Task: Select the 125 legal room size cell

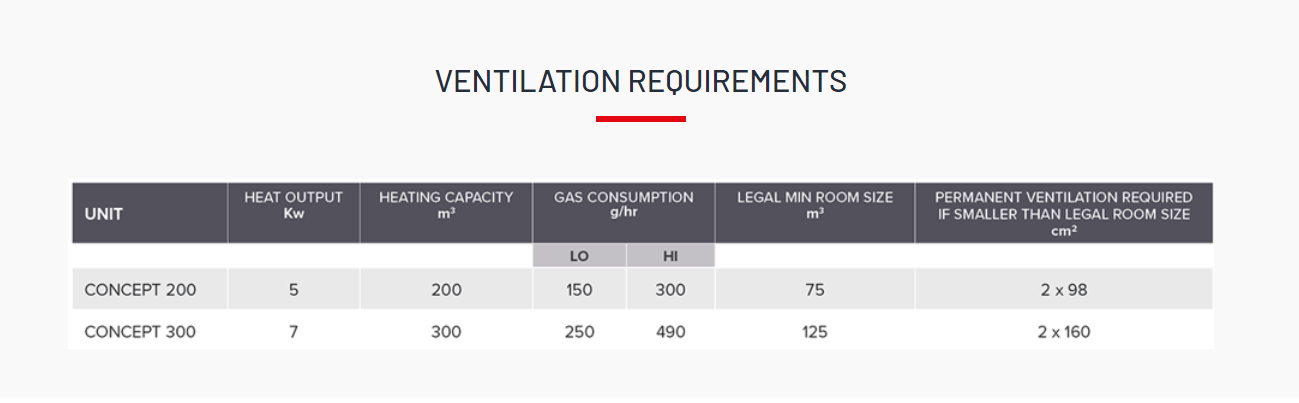Action: click(814, 332)
